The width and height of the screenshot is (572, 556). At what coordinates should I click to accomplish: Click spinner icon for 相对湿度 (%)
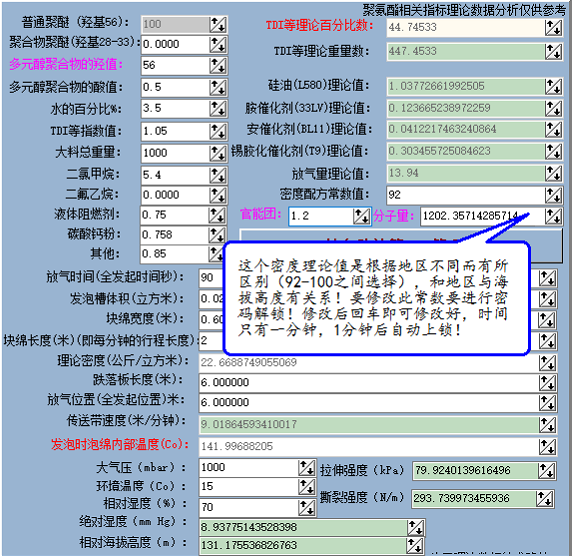[x=307, y=507]
